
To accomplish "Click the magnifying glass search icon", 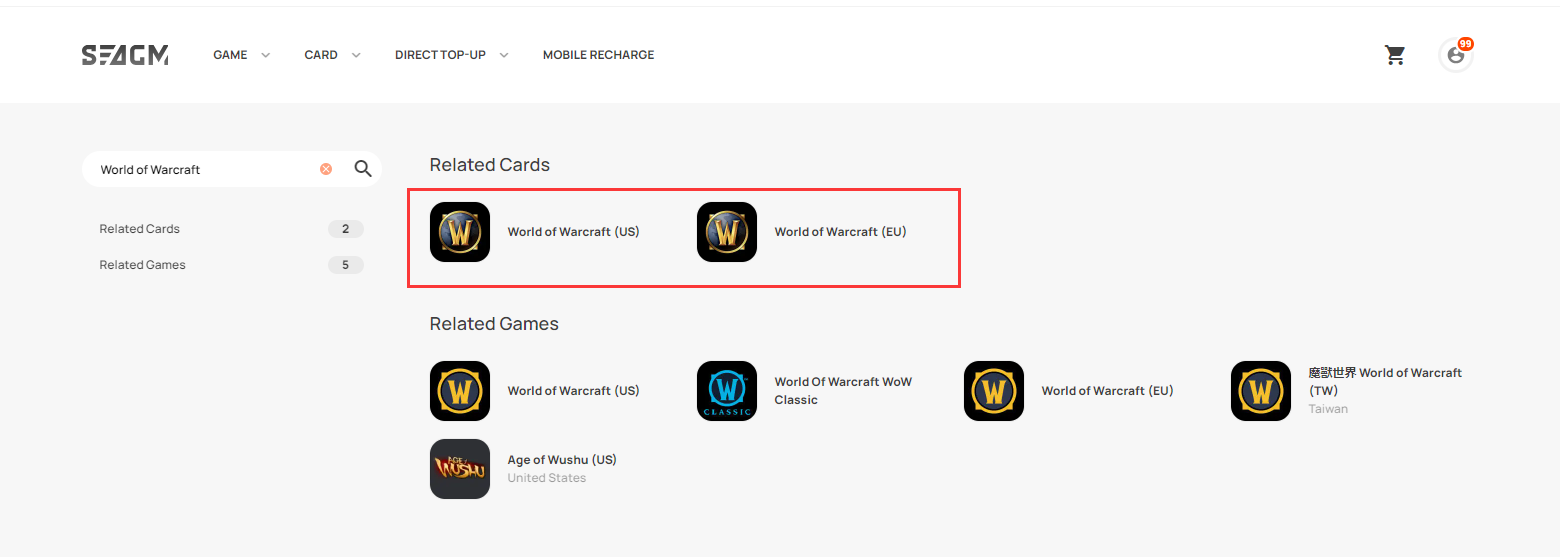I will click(363, 169).
